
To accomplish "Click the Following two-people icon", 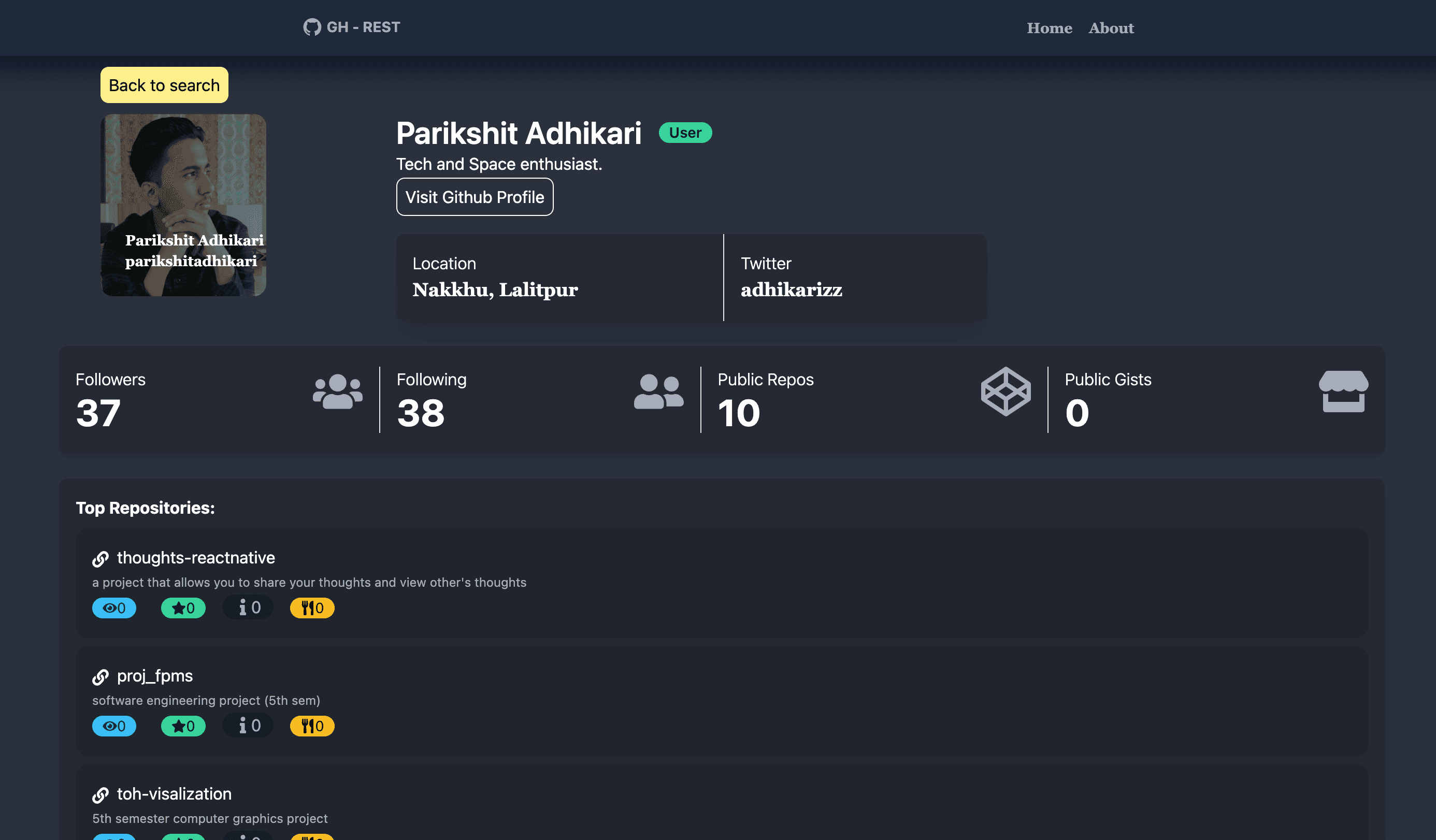I will pyautogui.click(x=658, y=391).
